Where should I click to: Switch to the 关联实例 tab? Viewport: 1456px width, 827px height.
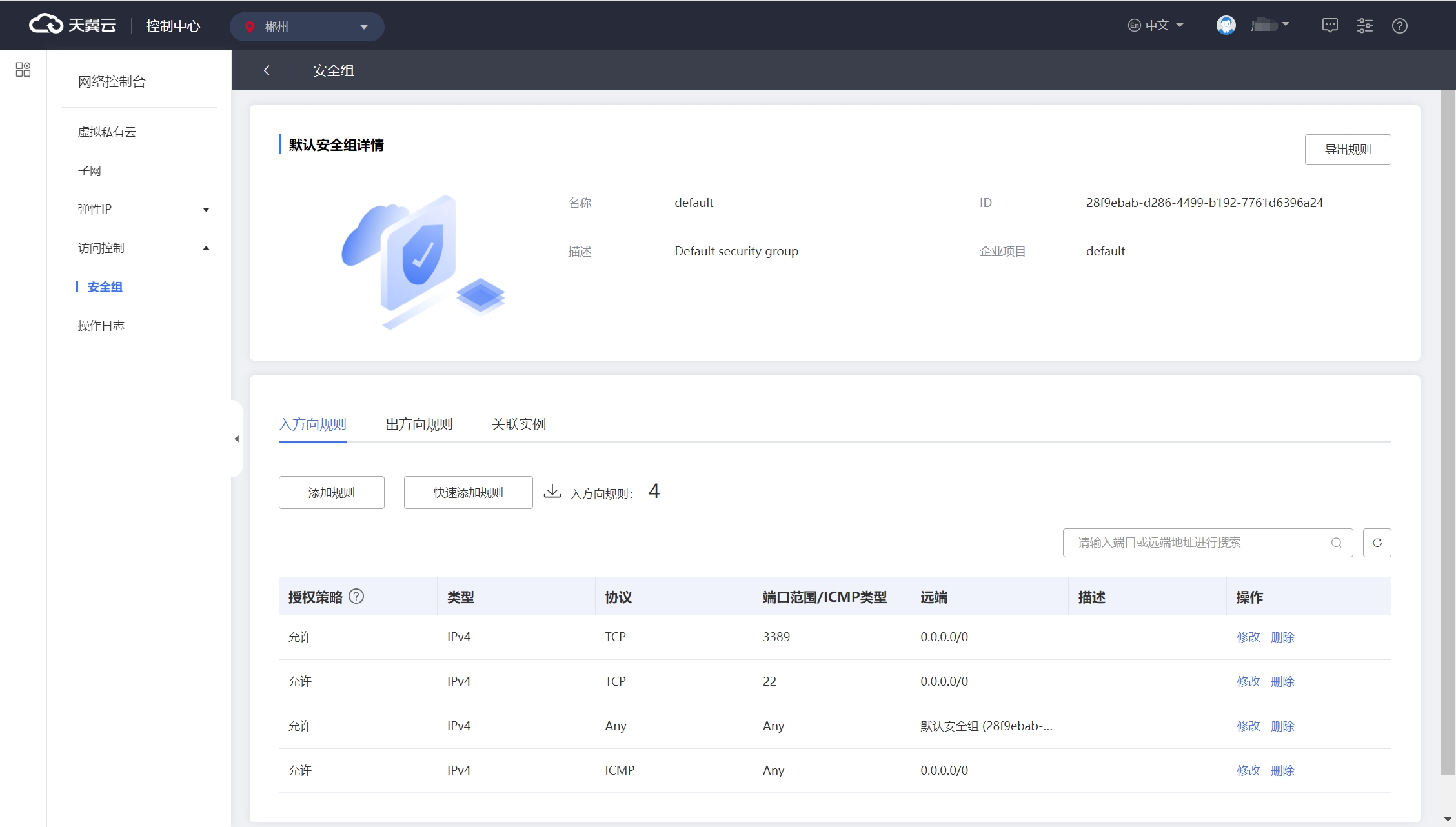(518, 424)
